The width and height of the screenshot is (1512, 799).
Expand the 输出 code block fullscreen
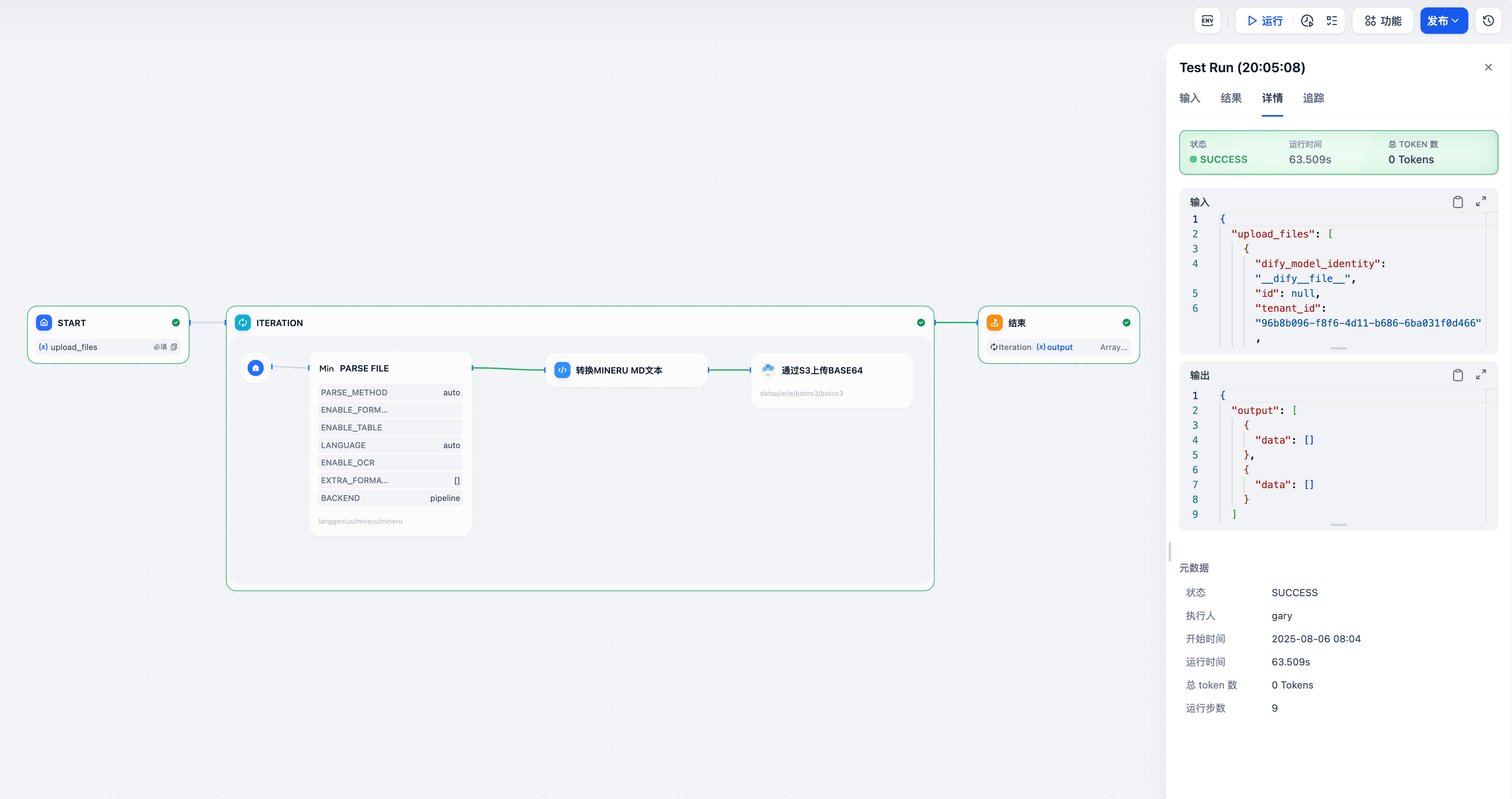[1481, 374]
